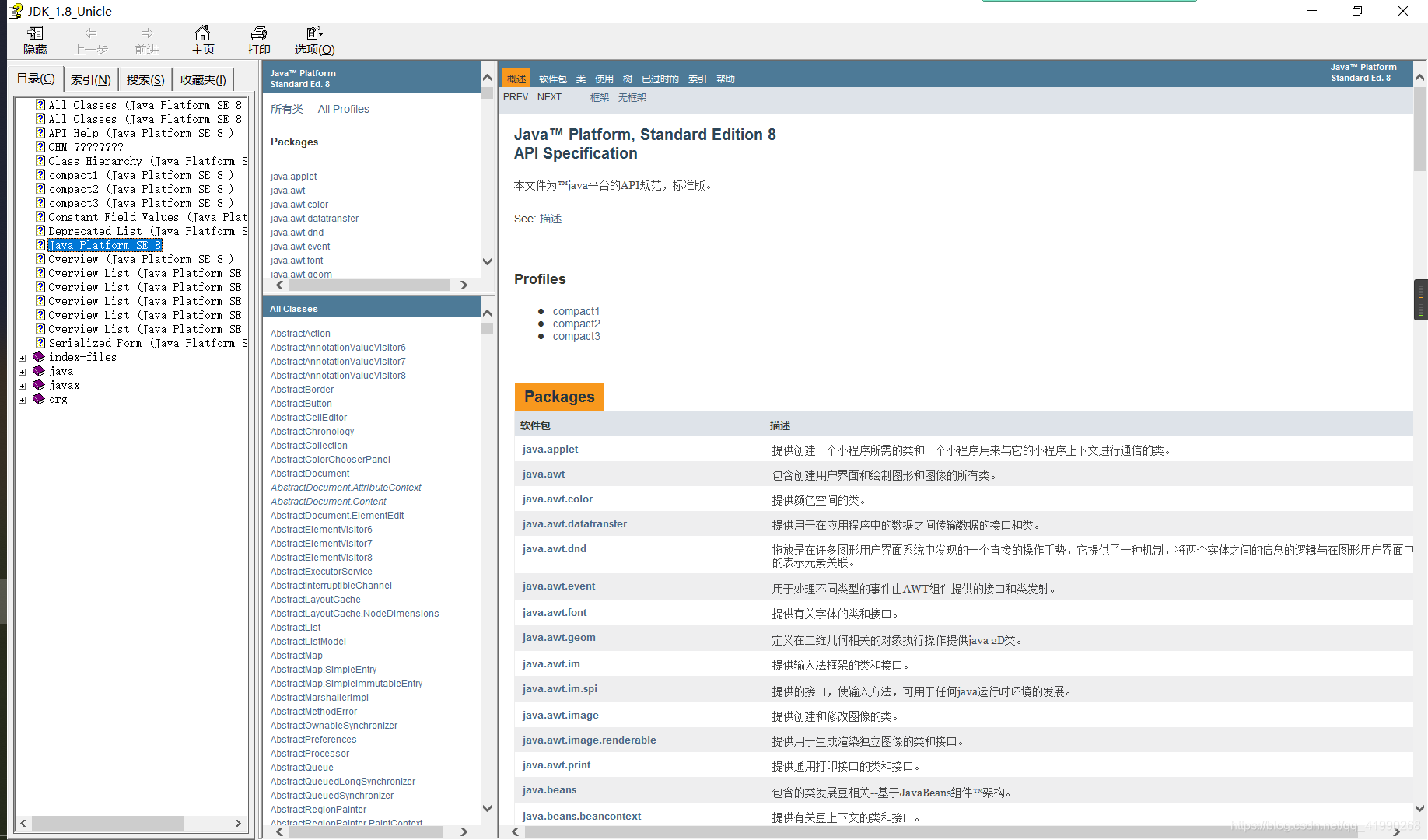Image resolution: width=1428 pixels, height=840 pixels.
Task: Open the compact1 profile link
Action: click(576, 311)
